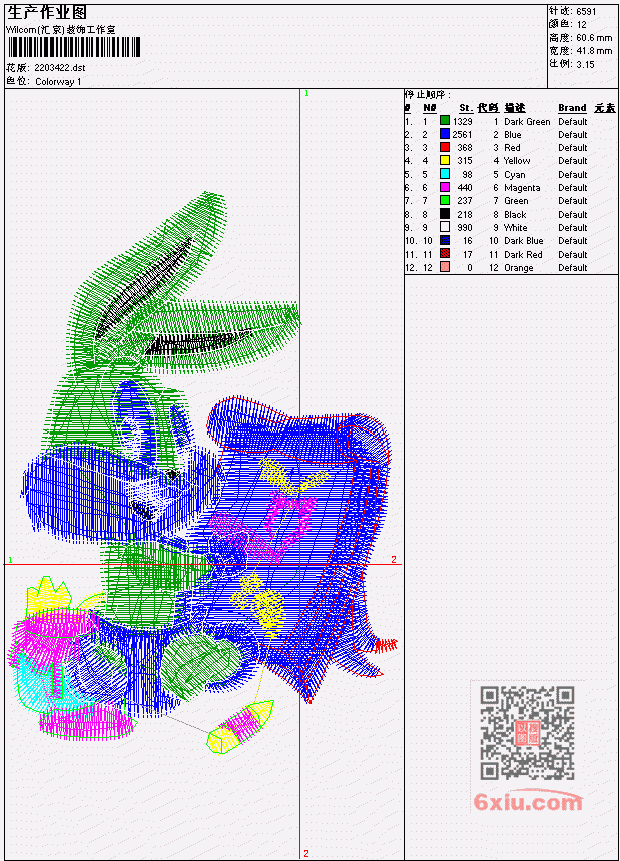Select the bright Green swatch in row 7
The width and height of the screenshot is (620, 861).
(445, 200)
